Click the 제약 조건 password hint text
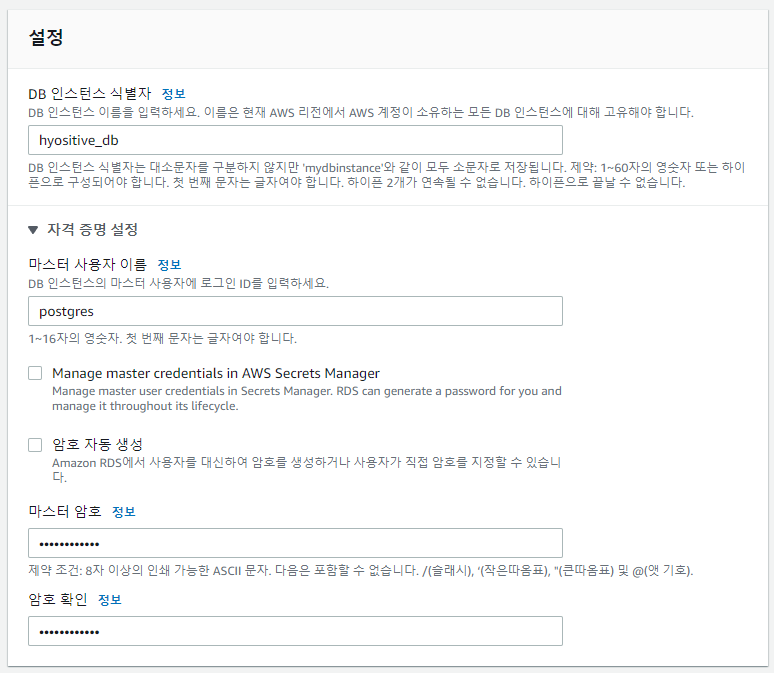 361,571
